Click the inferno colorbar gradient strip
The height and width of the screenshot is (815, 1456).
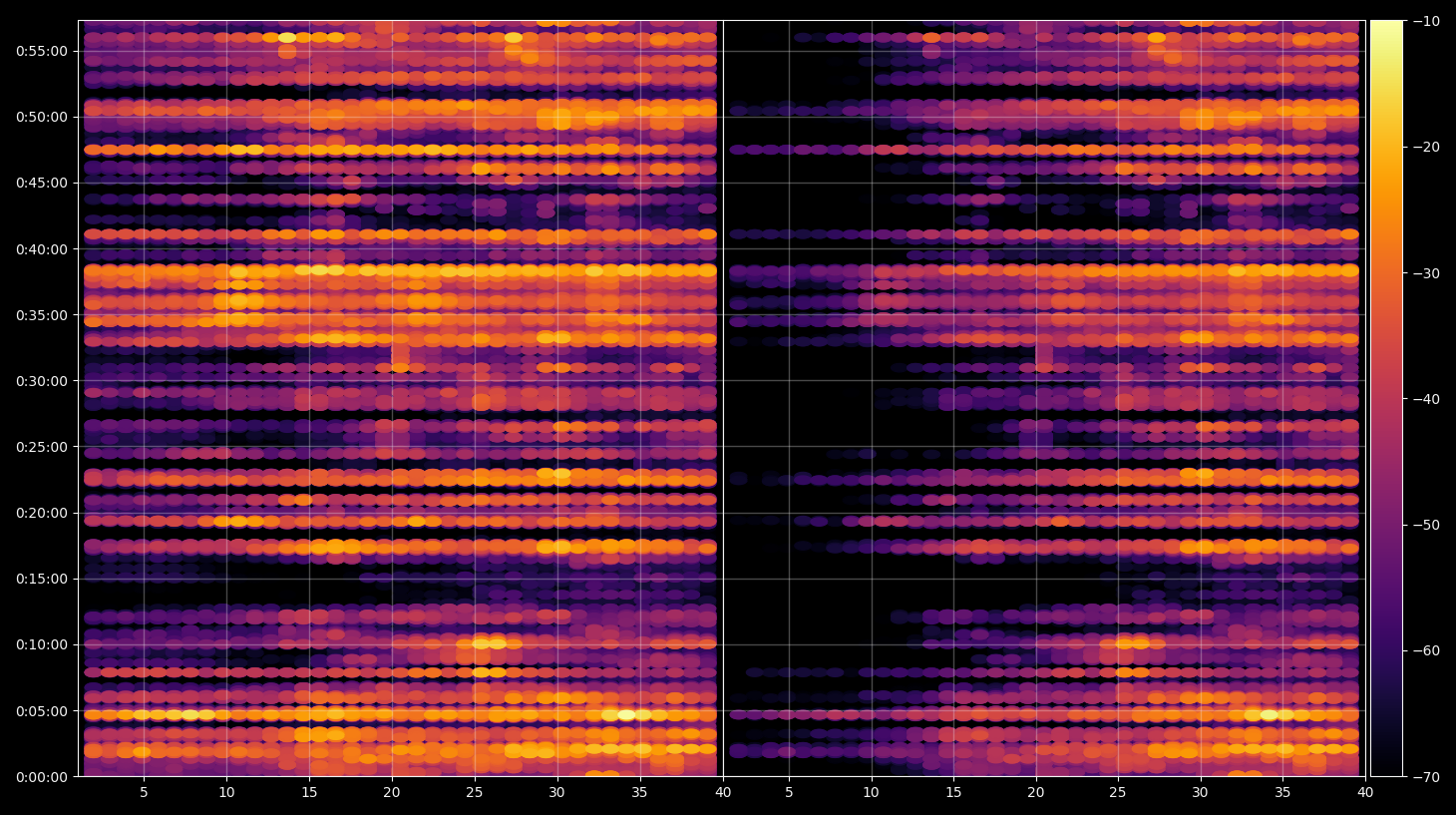click(1386, 398)
